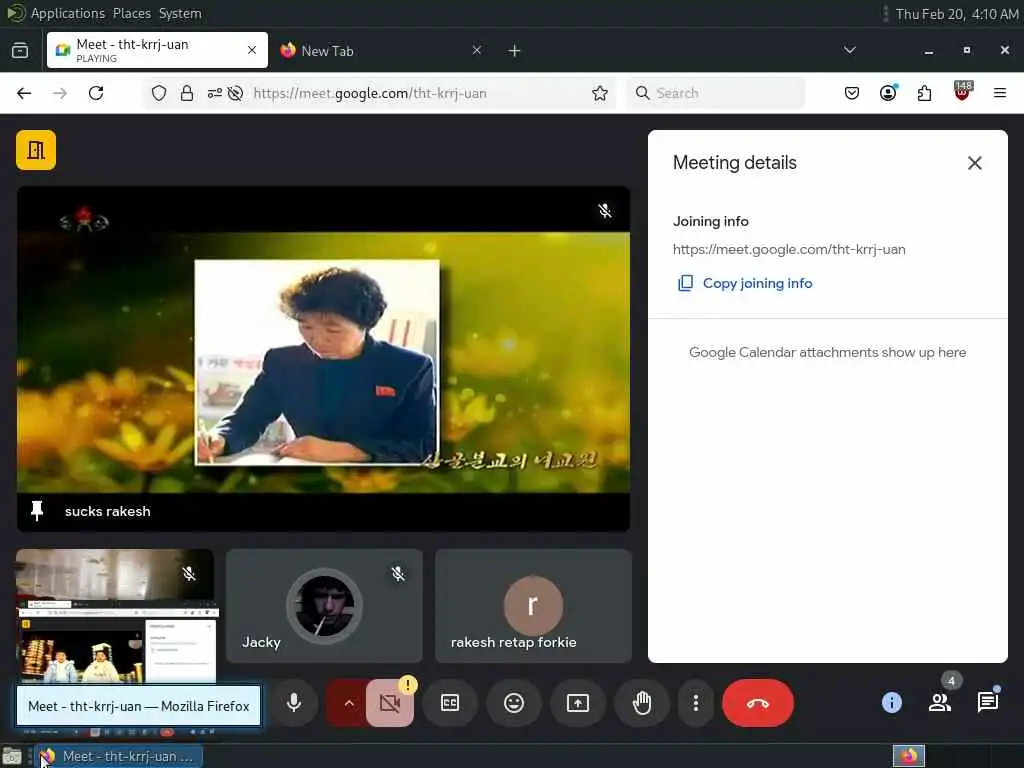Viewport: 1024px width, 768px height.
Task: Click Copy joining info
Action: click(745, 283)
